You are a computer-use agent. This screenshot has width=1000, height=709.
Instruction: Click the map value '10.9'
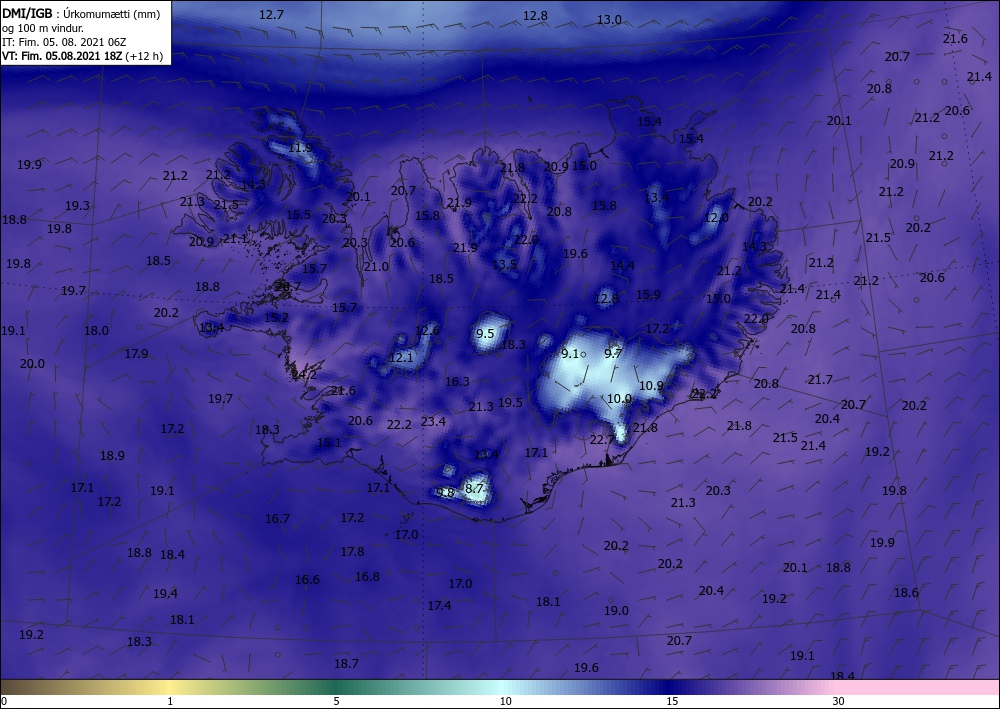(x=651, y=386)
